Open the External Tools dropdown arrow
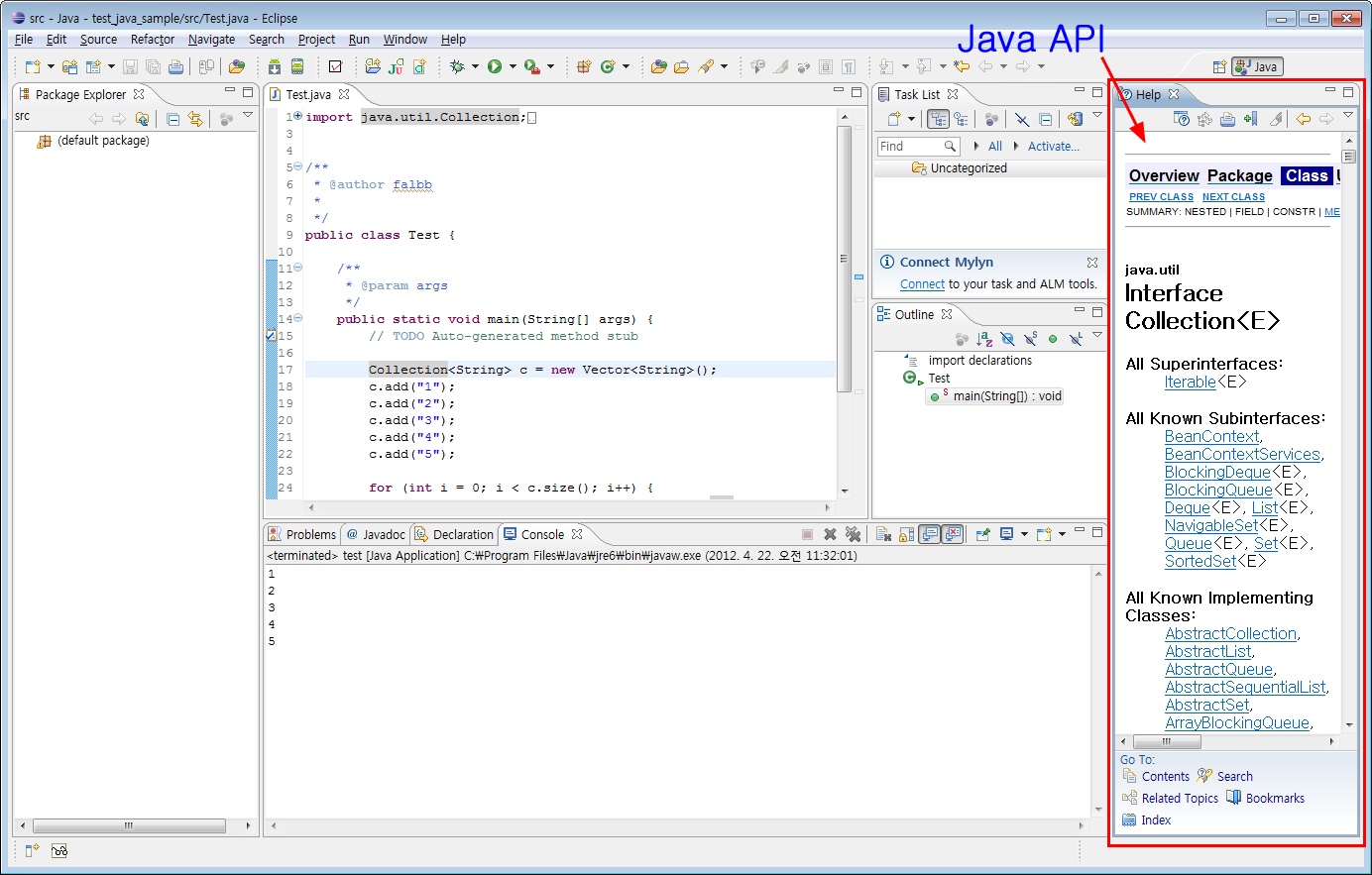This screenshot has height=875, width=1372. coord(550,66)
